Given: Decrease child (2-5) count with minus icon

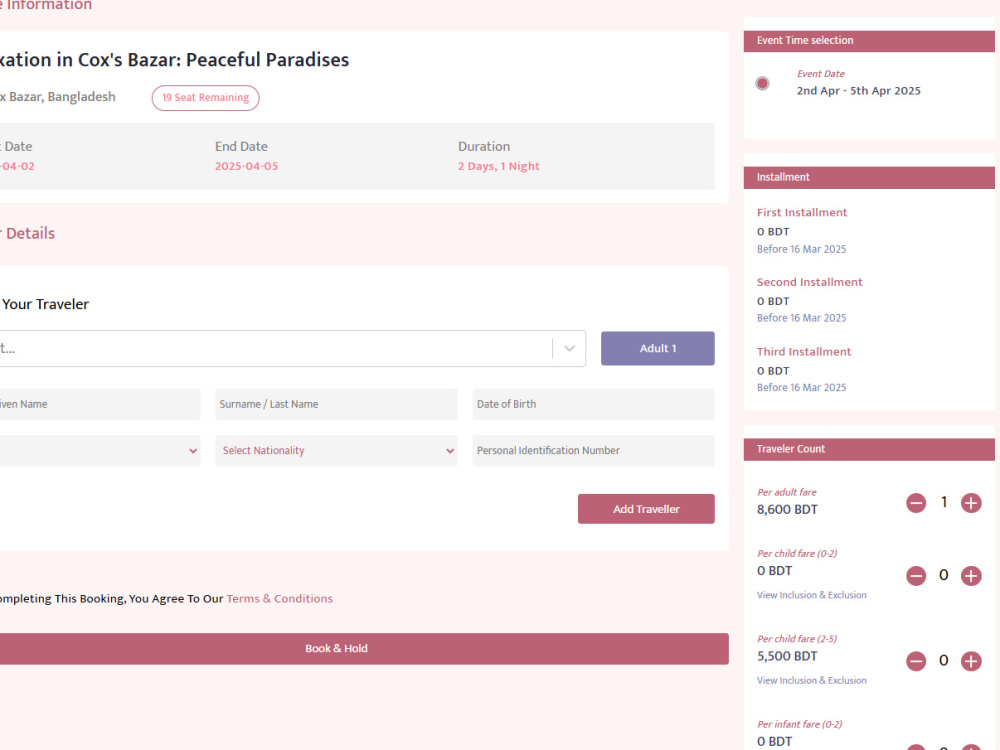Looking at the screenshot, I should (916, 661).
